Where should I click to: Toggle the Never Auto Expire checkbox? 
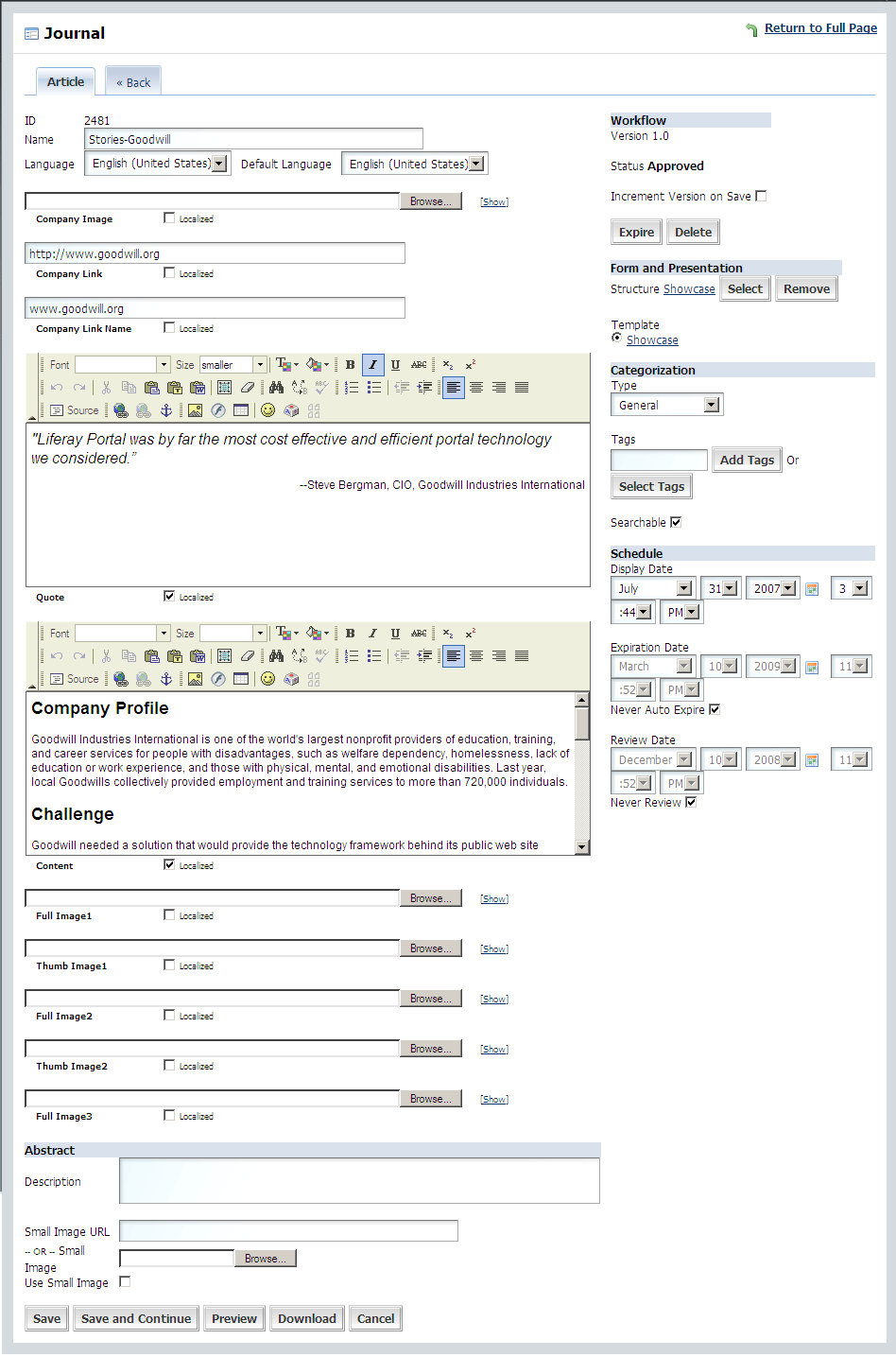pyautogui.click(x=715, y=709)
